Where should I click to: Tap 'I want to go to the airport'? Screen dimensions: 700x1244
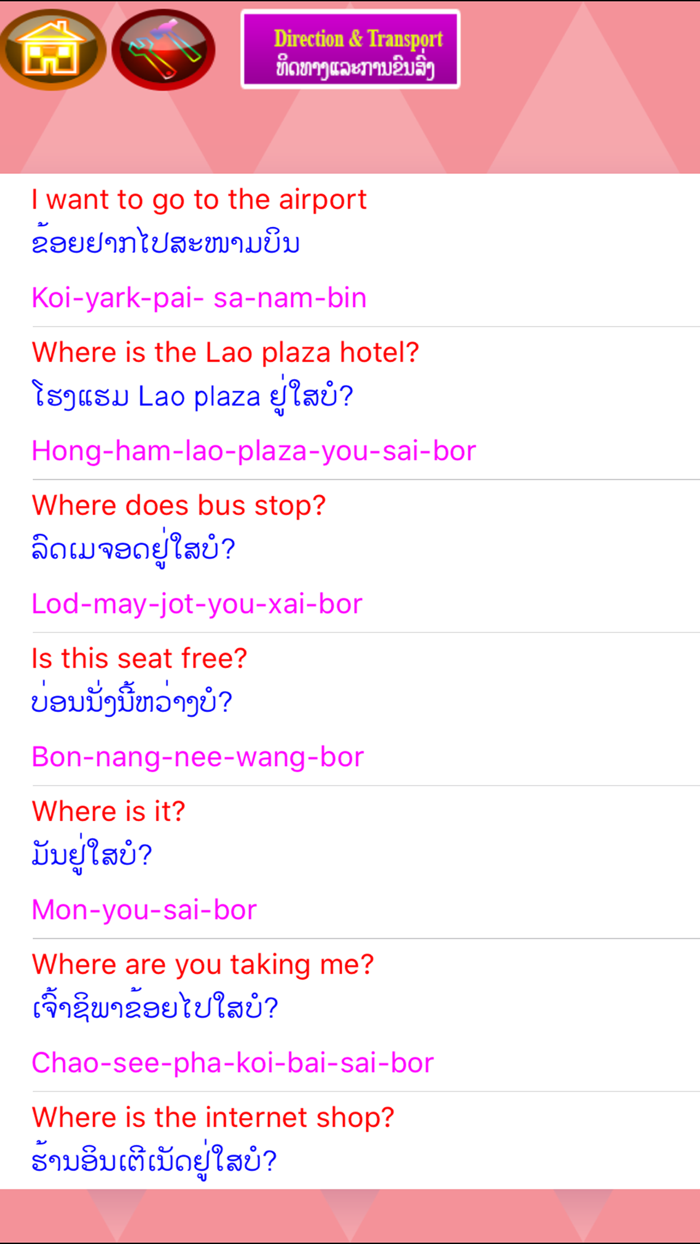point(198,199)
